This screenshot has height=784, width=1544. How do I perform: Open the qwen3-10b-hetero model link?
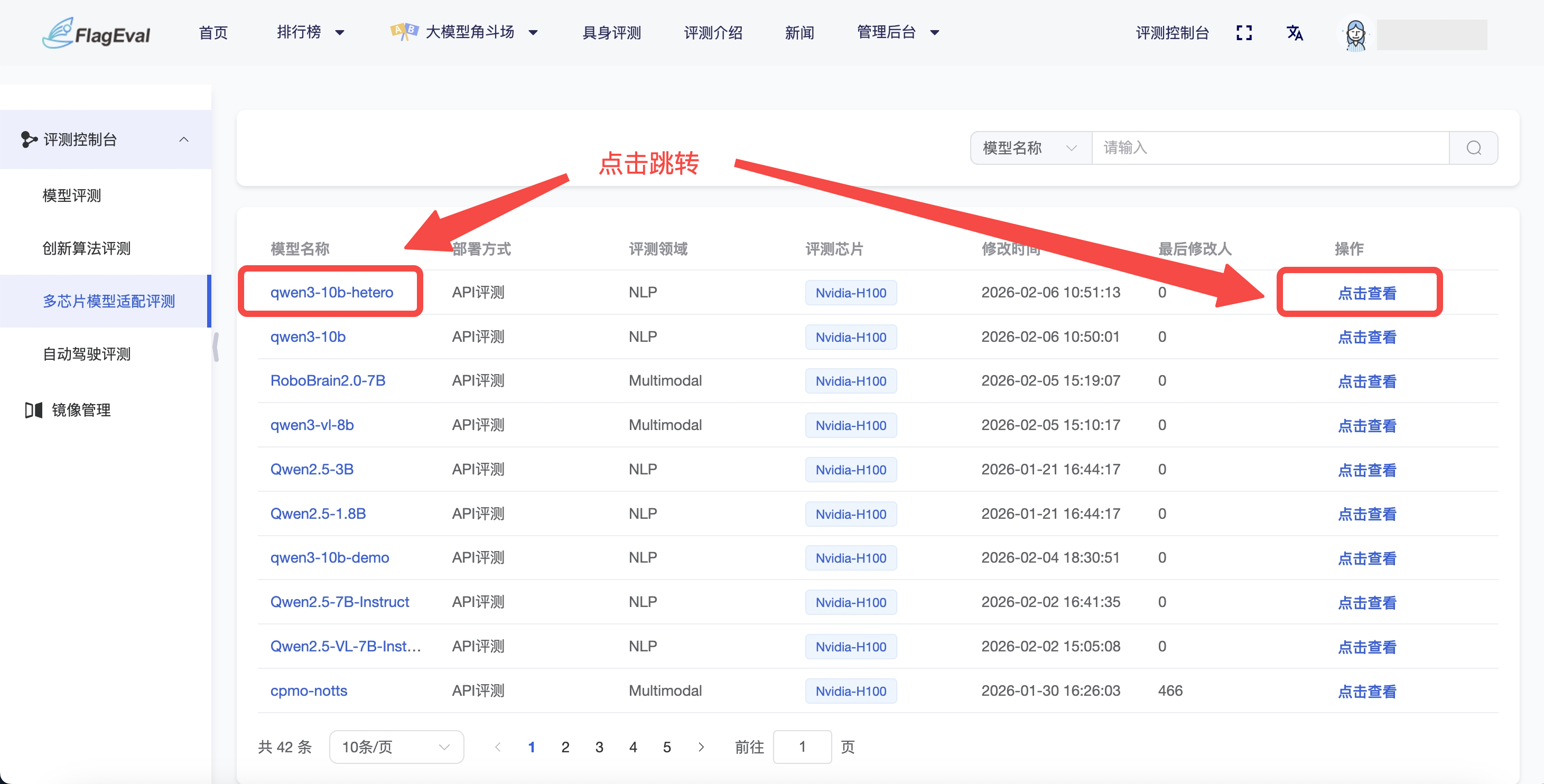coord(331,292)
